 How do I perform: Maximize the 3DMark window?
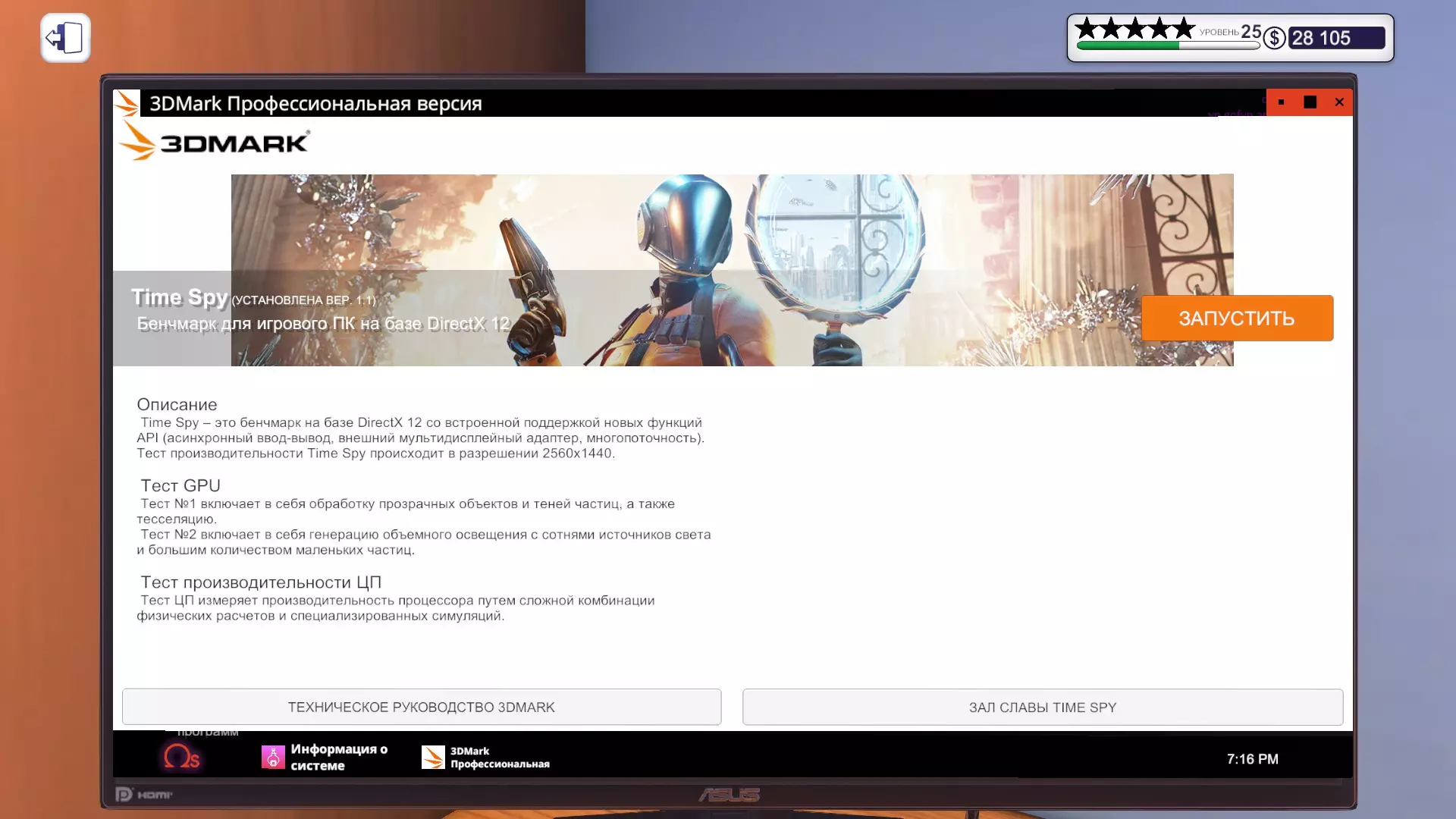(x=1310, y=102)
